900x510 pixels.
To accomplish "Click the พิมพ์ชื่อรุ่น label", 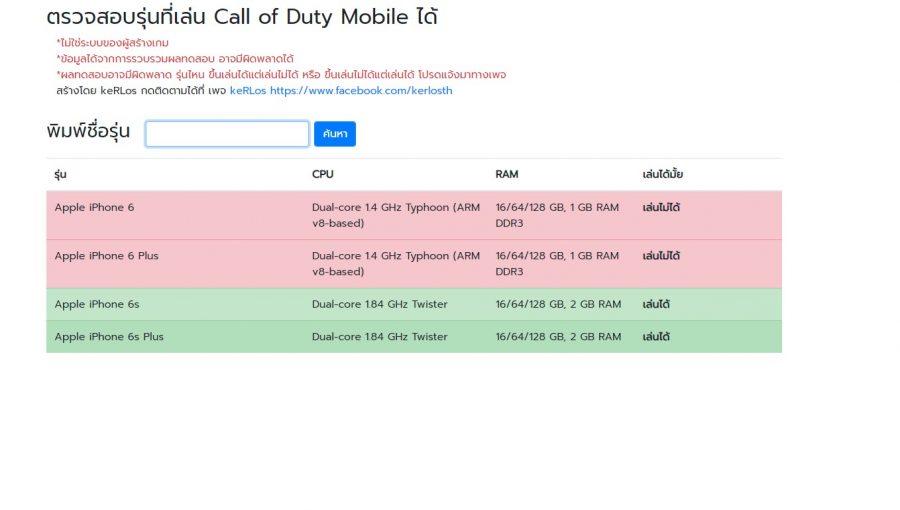I will (x=88, y=131).
